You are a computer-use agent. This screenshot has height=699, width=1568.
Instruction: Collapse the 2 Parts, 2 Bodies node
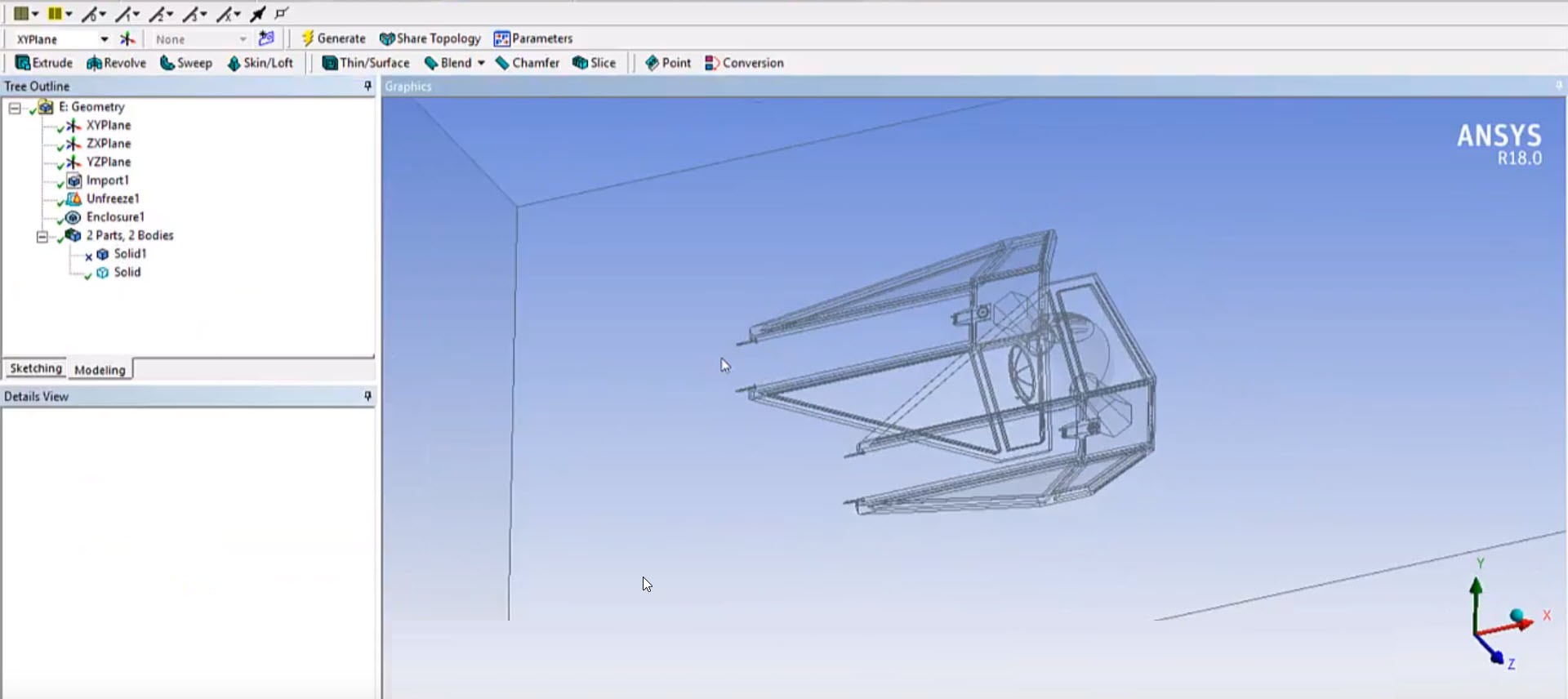point(42,236)
